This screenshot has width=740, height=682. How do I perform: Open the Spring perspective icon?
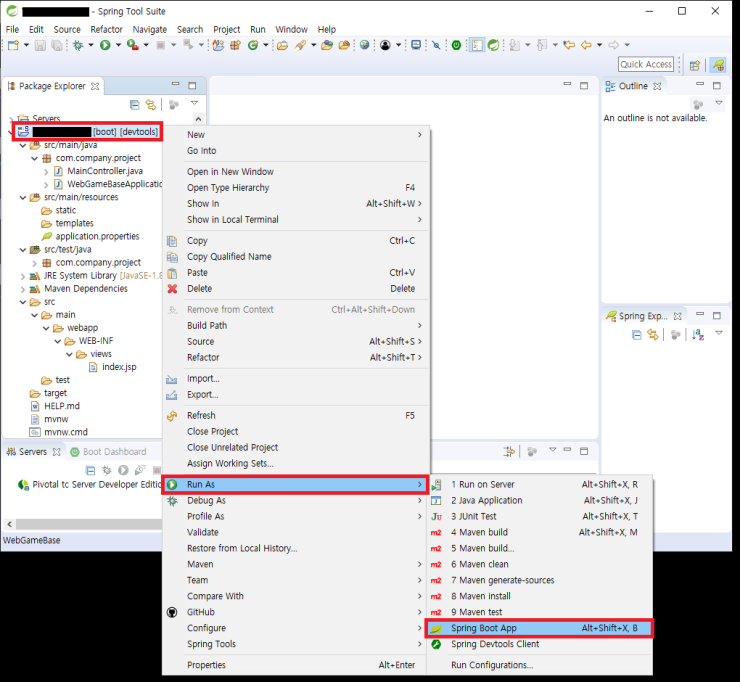pyautogui.click(x=717, y=65)
